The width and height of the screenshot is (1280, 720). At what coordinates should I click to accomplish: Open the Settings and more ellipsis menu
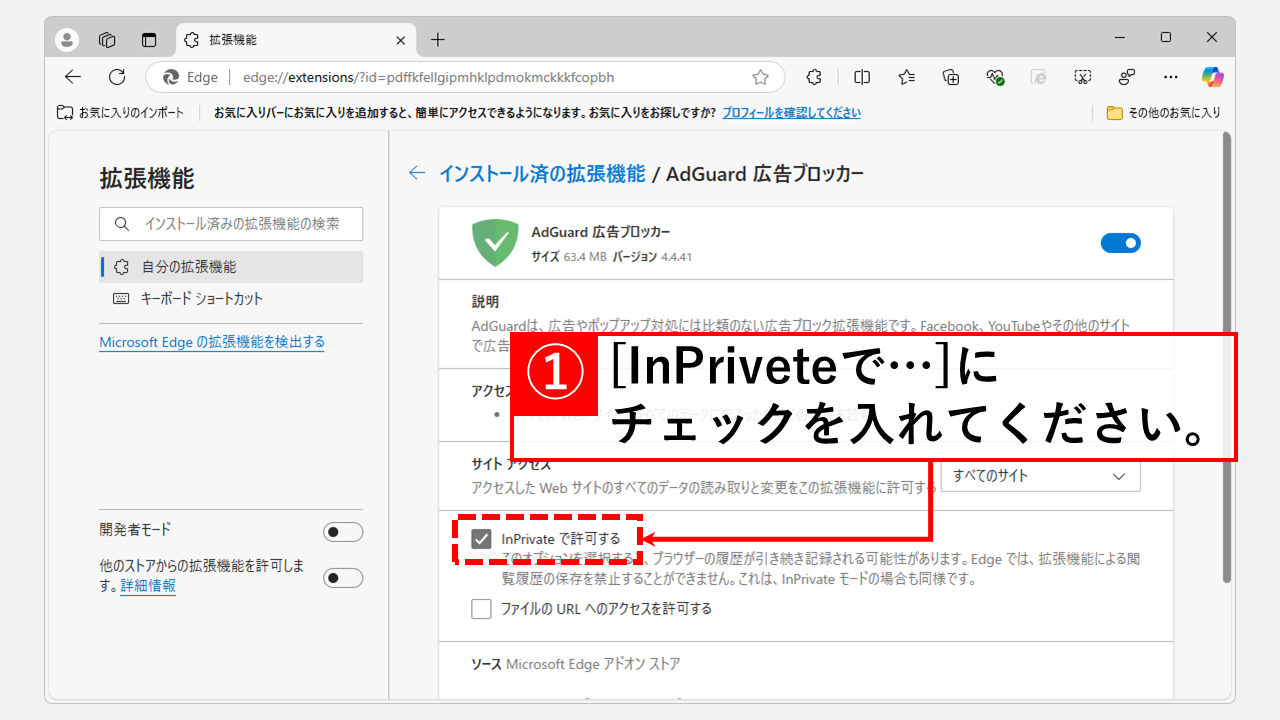pos(1170,77)
